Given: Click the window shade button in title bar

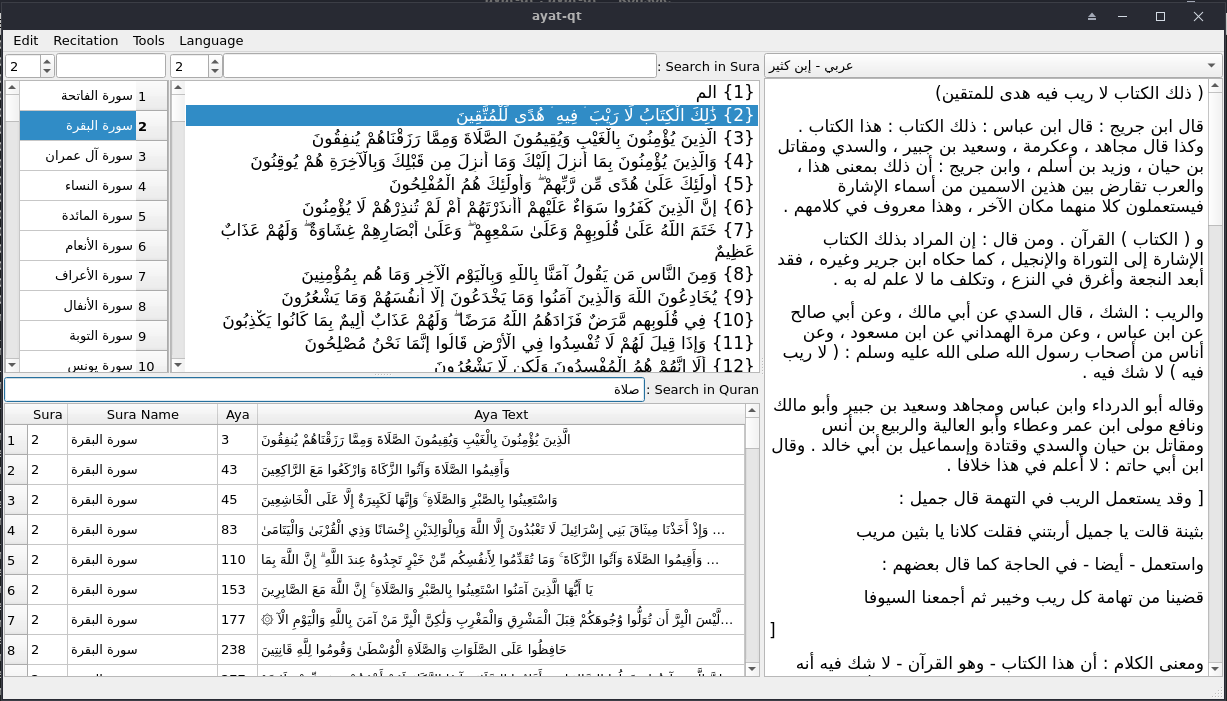Looking at the screenshot, I should coord(1092,16).
